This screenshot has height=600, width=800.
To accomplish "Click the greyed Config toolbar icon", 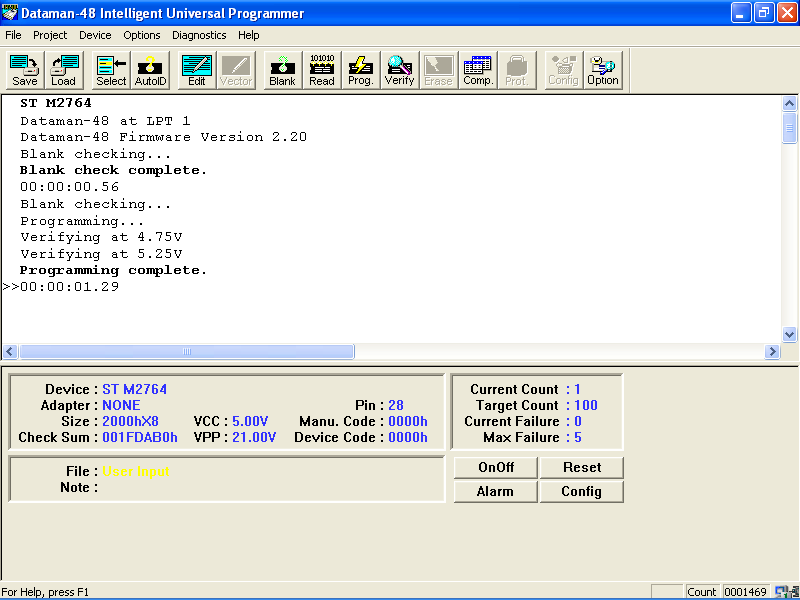I will [564, 70].
